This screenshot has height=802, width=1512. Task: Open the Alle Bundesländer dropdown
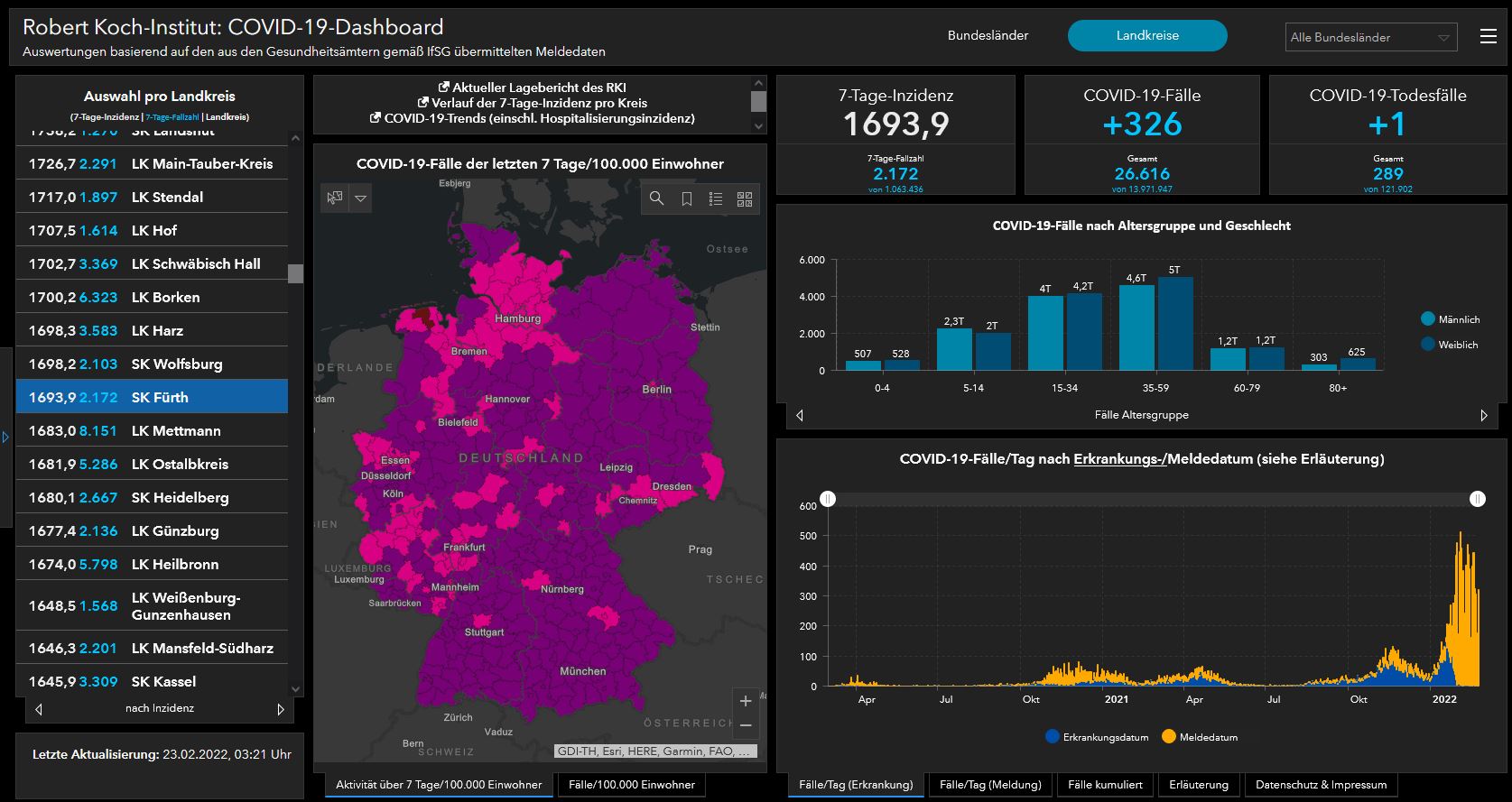click(x=1370, y=37)
